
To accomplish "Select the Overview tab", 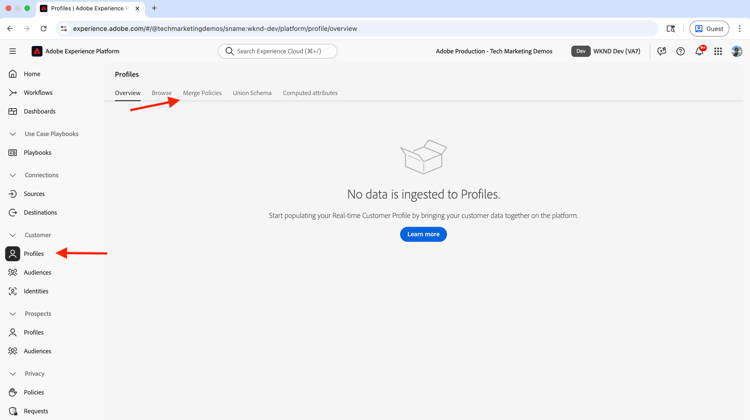I will point(128,93).
